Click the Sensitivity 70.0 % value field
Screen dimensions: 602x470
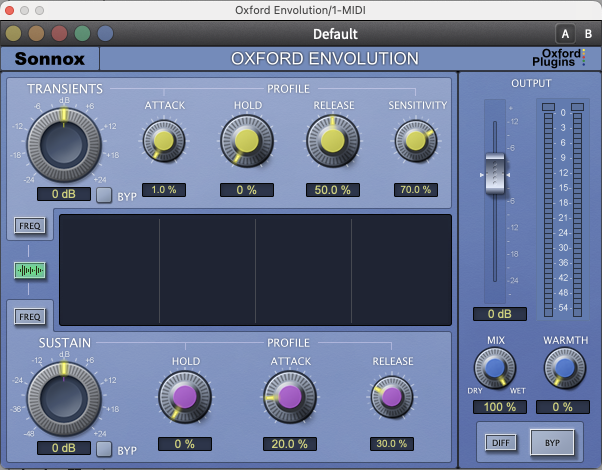(x=416, y=190)
